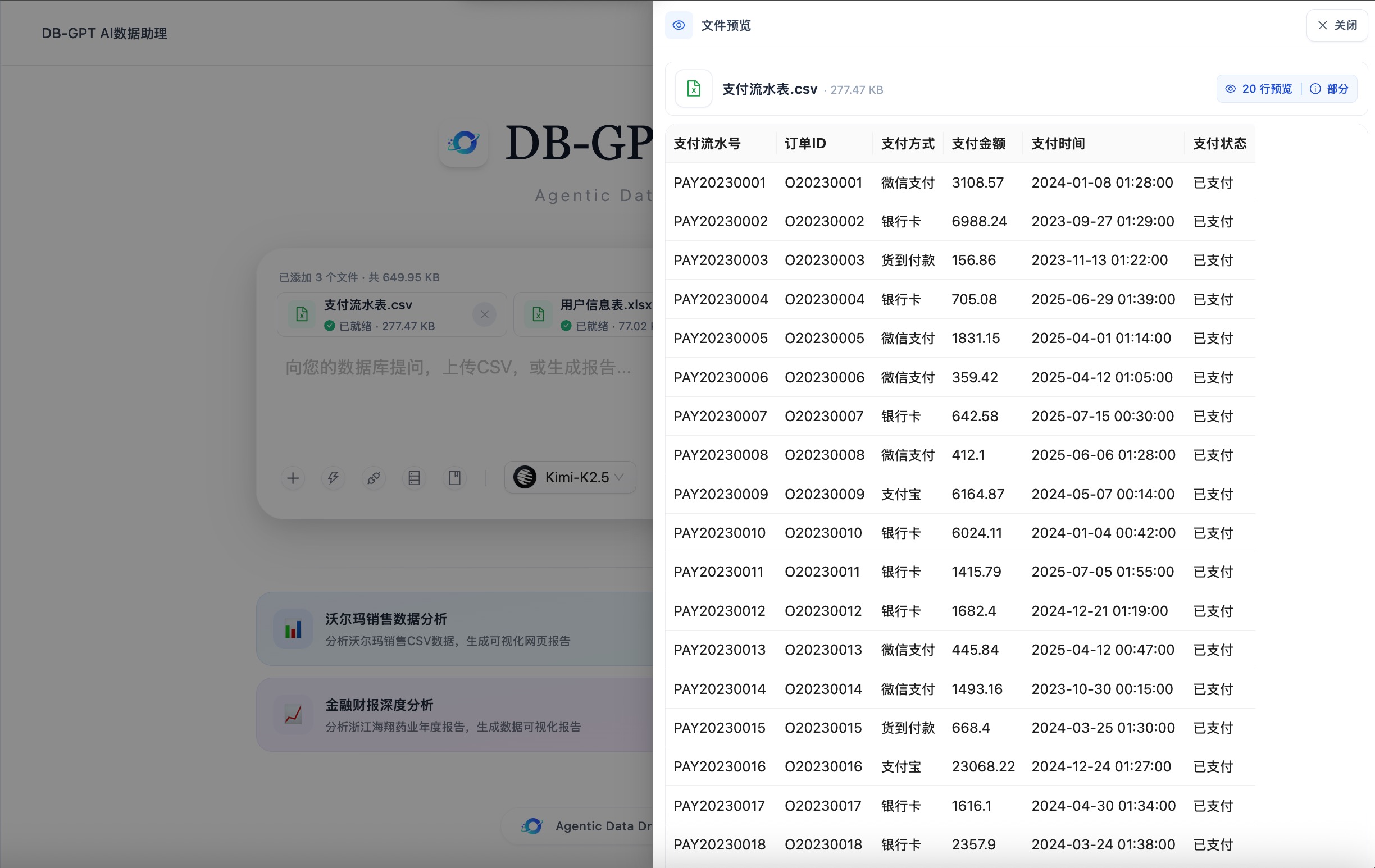Select time cell 2025-07-05 01:55:00
This screenshot has width=1375, height=868.
[x=1103, y=572]
